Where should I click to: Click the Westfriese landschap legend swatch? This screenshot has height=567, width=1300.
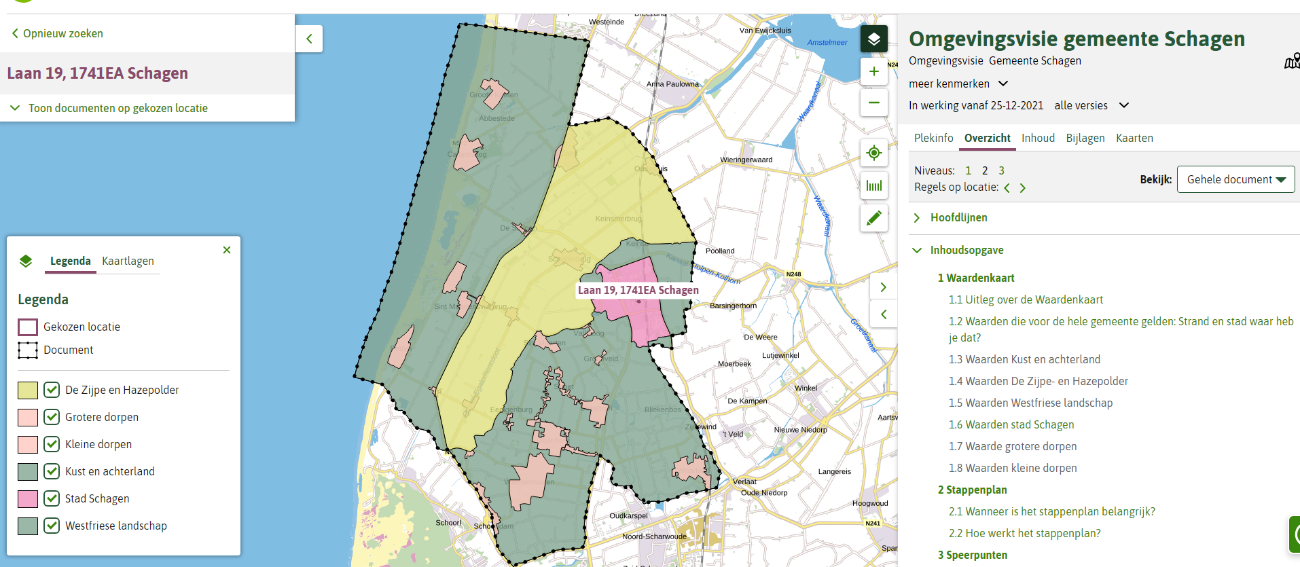coord(28,525)
